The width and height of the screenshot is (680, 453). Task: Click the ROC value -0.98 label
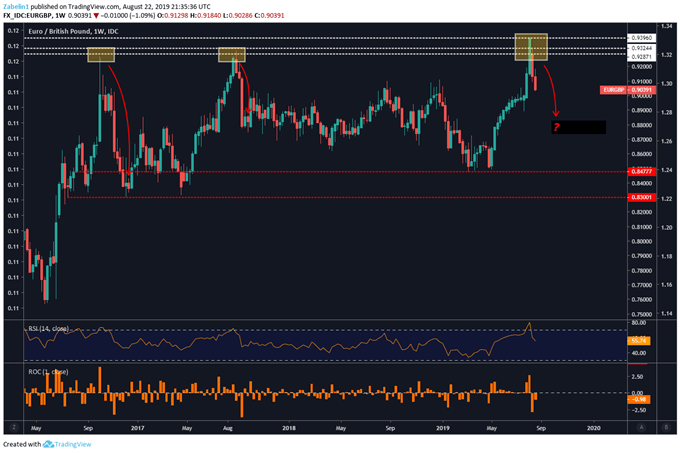(638, 399)
